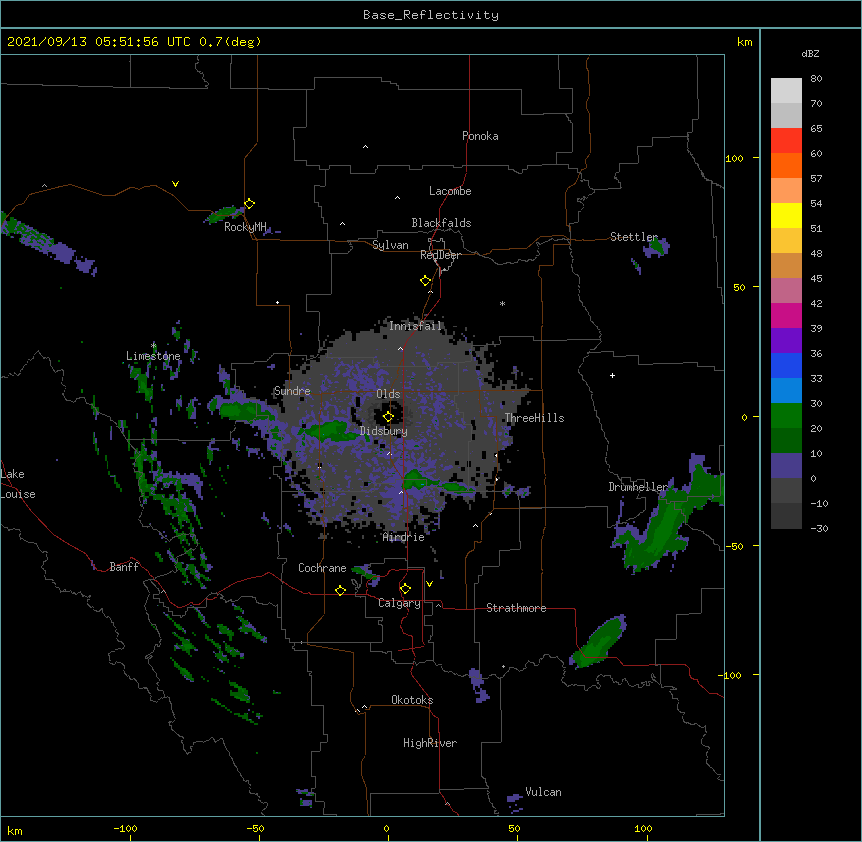862x842 pixels.
Task: Select the light gray 80 dBZ legend swatch
Action: pyautogui.click(x=786, y=90)
